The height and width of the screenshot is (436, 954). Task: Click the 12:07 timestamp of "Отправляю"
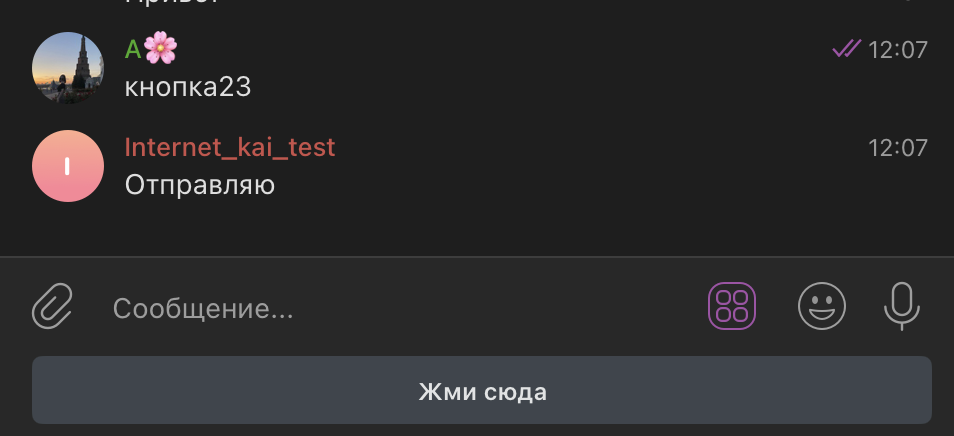[x=898, y=148]
